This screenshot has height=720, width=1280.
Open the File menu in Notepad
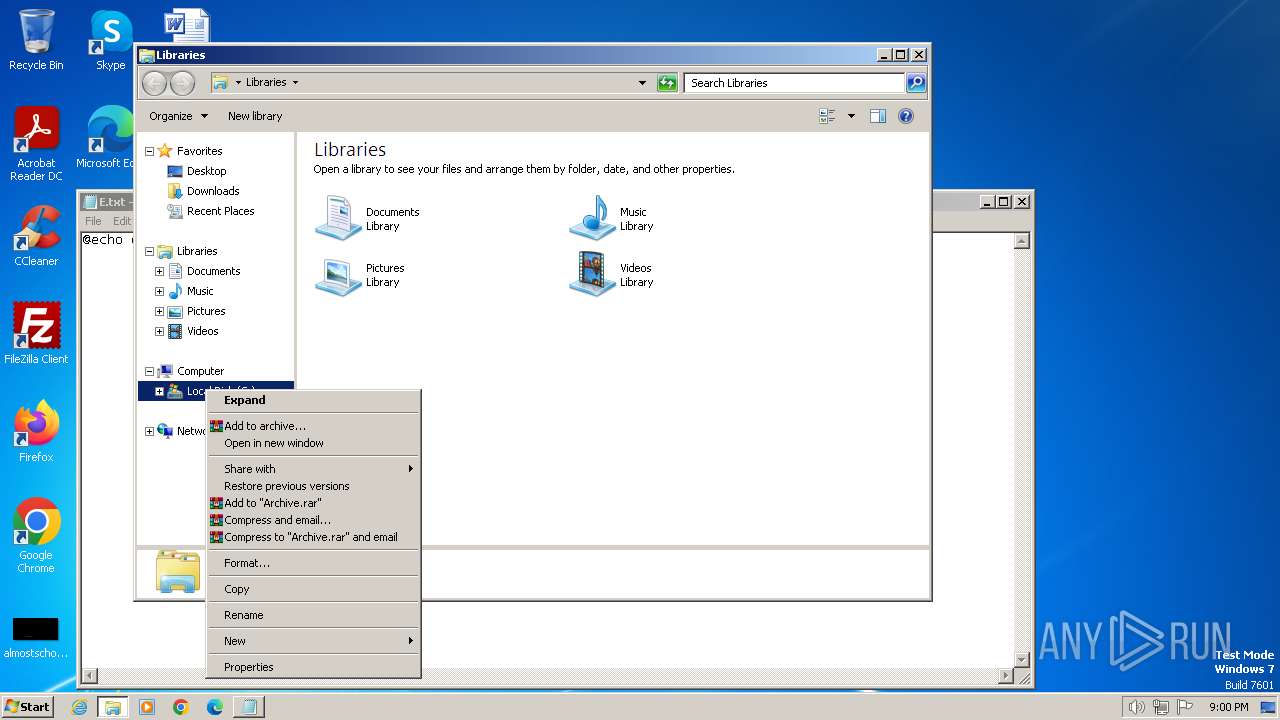(x=93, y=221)
